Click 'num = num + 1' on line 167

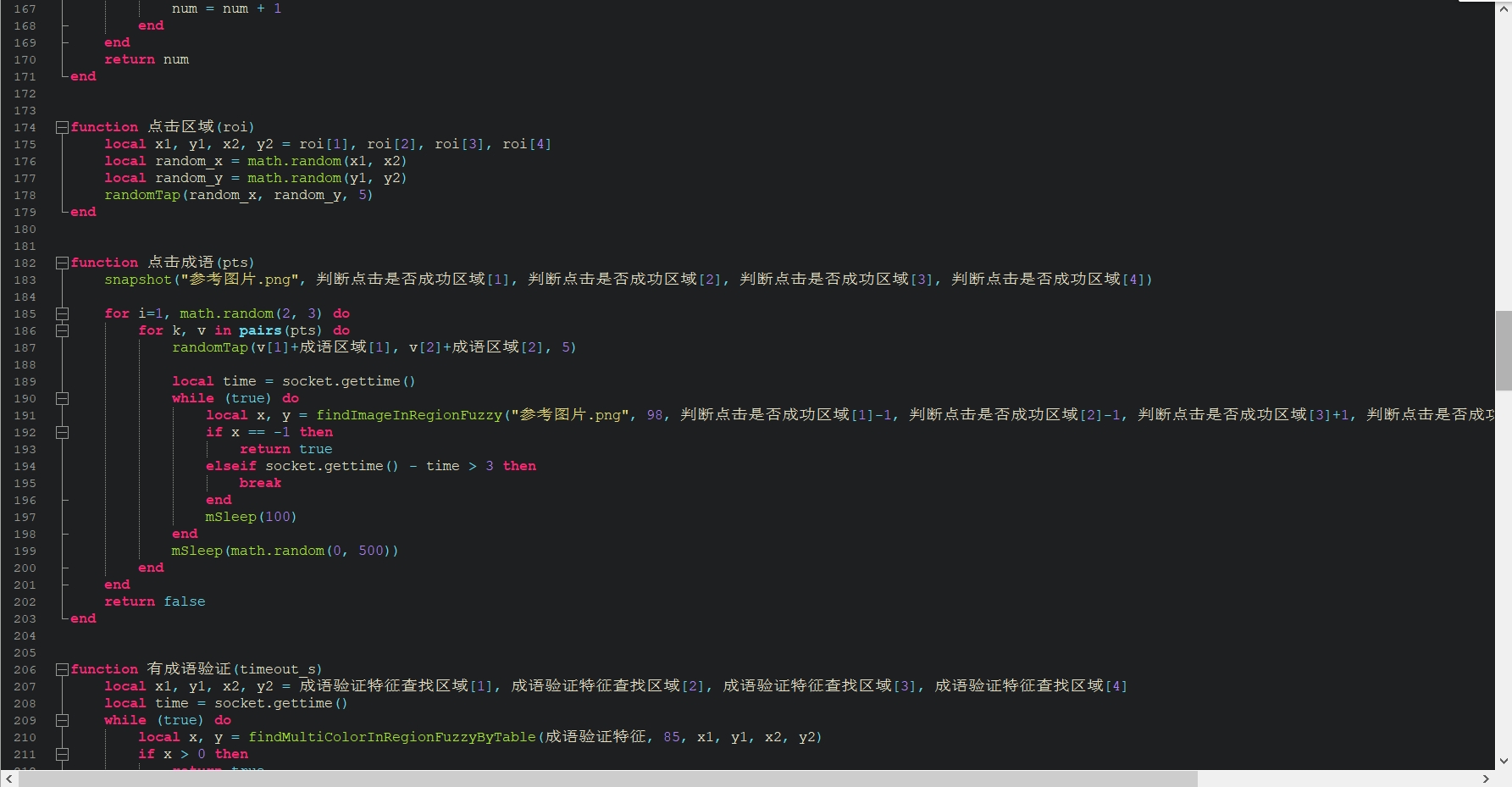[226, 8]
